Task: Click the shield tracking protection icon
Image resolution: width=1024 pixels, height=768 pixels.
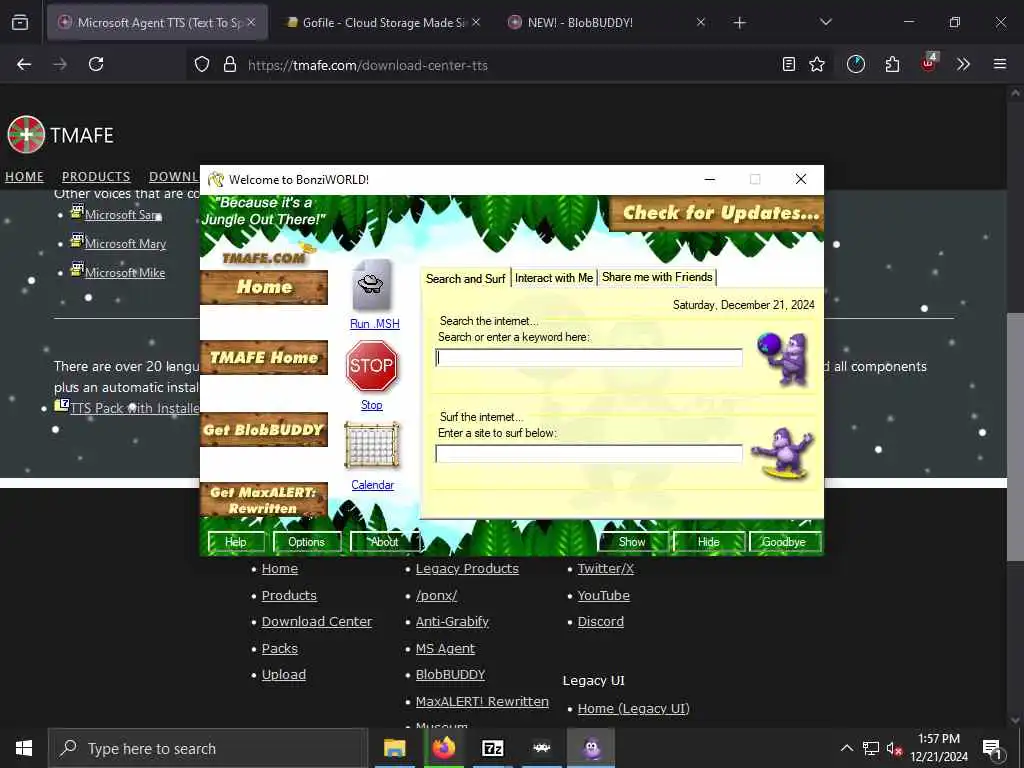Action: coord(202,65)
